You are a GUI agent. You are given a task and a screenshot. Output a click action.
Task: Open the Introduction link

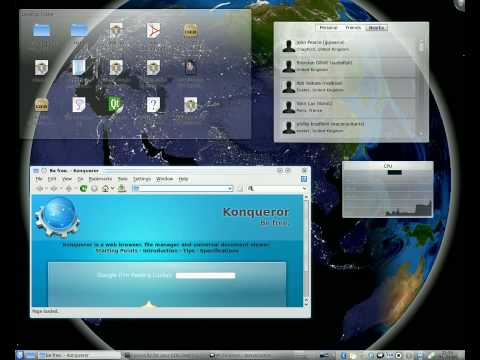coord(160,251)
